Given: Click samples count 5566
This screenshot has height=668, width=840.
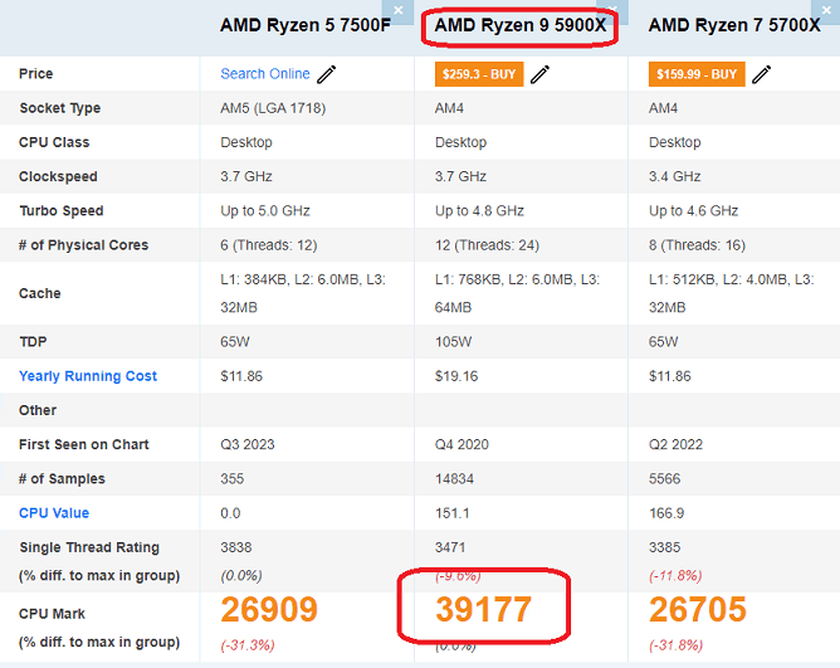Looking at the screenshot, I should pyautogui.click(x=665, y=479).
